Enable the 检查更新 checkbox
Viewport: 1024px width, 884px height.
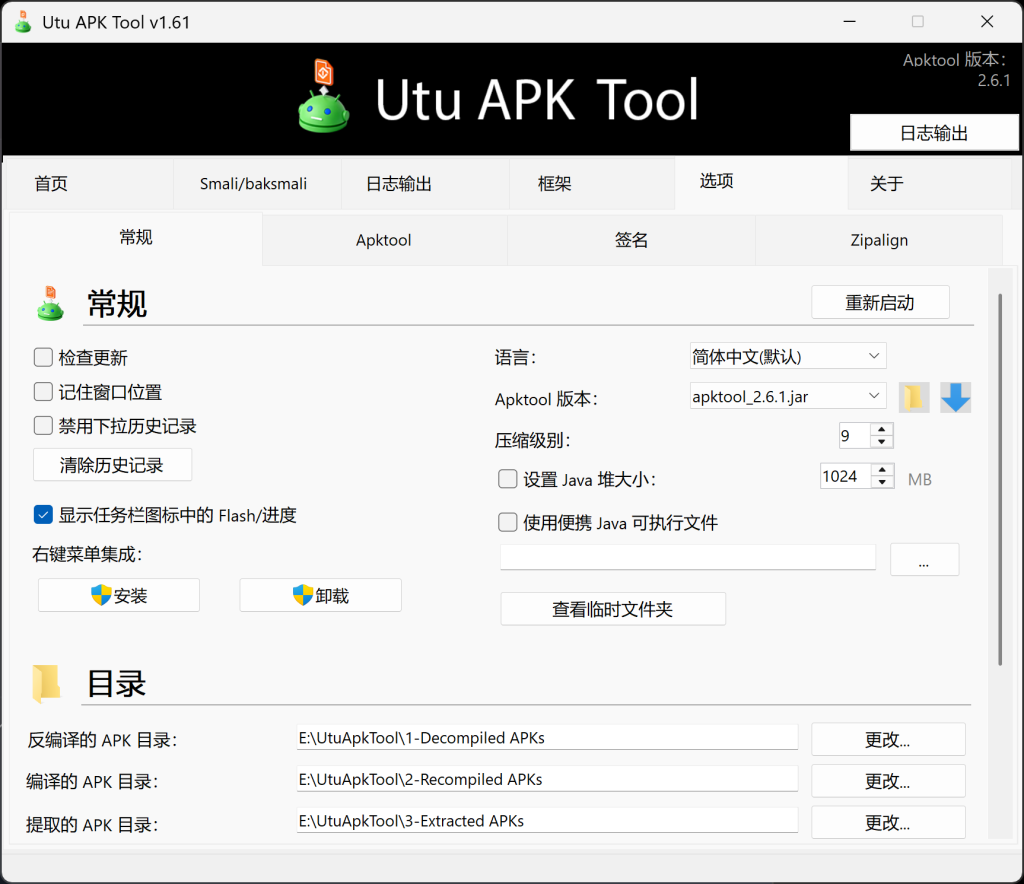pyautogui.click(x=43, y=357)
